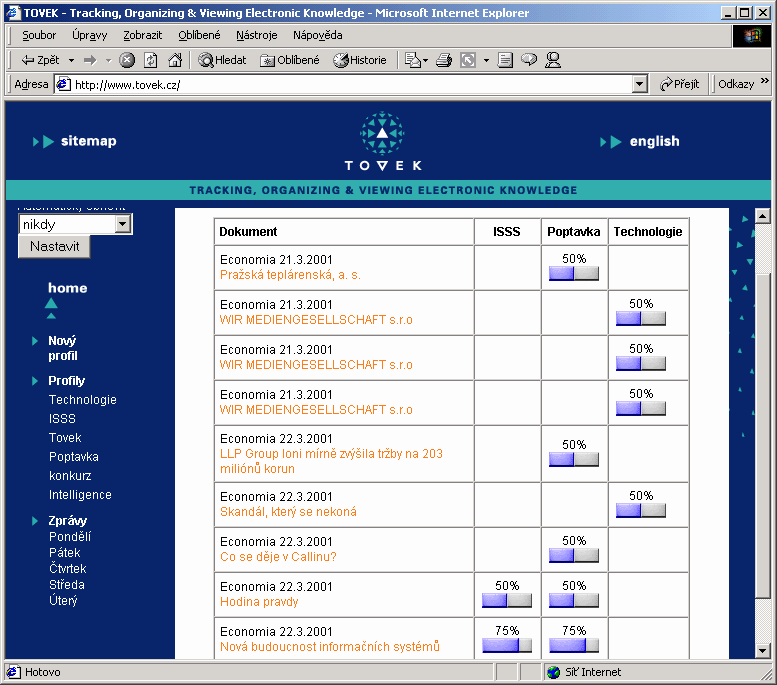Click the Refresh page icon

tap(151, 60)
